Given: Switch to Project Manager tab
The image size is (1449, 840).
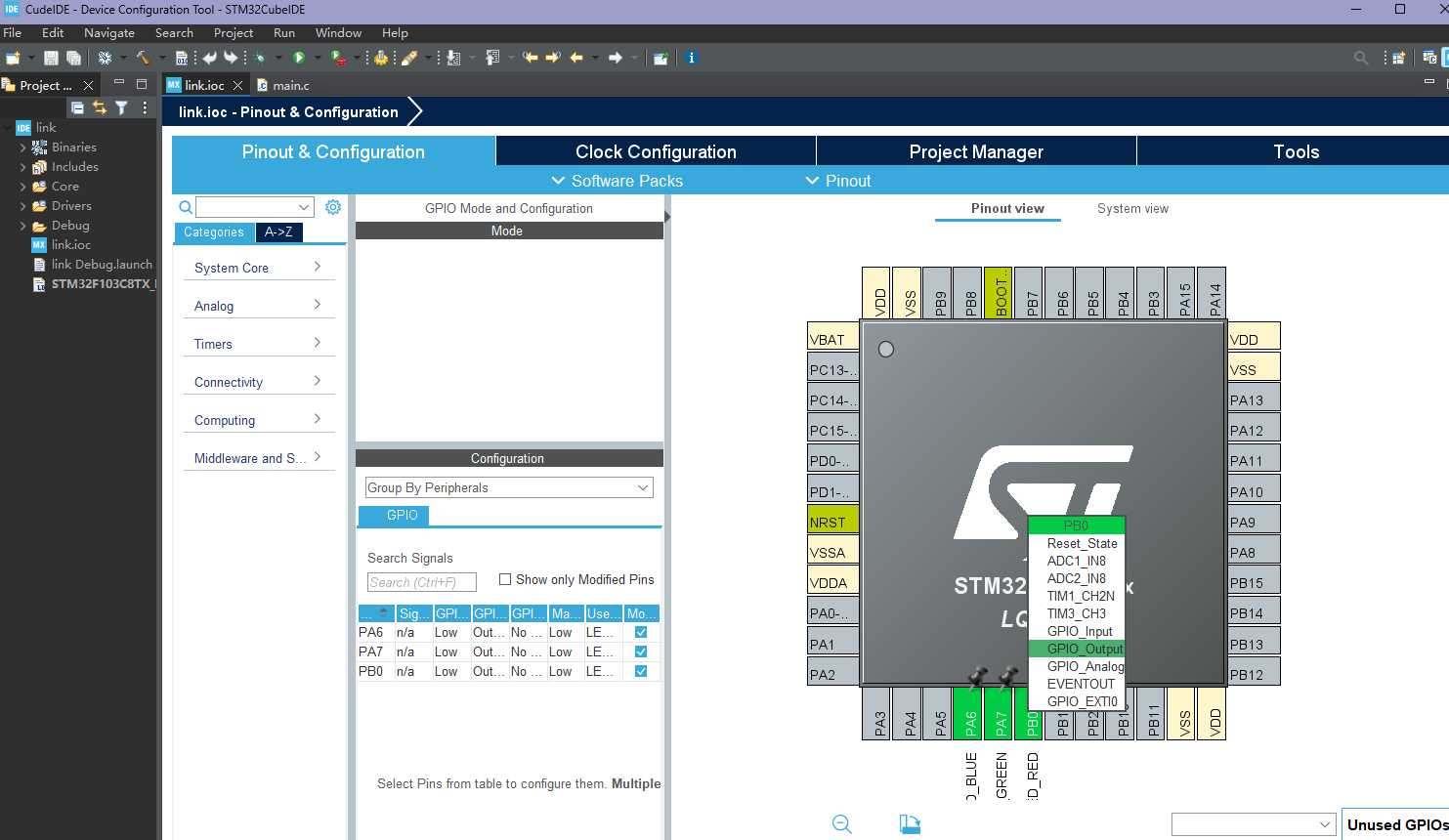Looking at the screenshot, I should tap(976, 151).
